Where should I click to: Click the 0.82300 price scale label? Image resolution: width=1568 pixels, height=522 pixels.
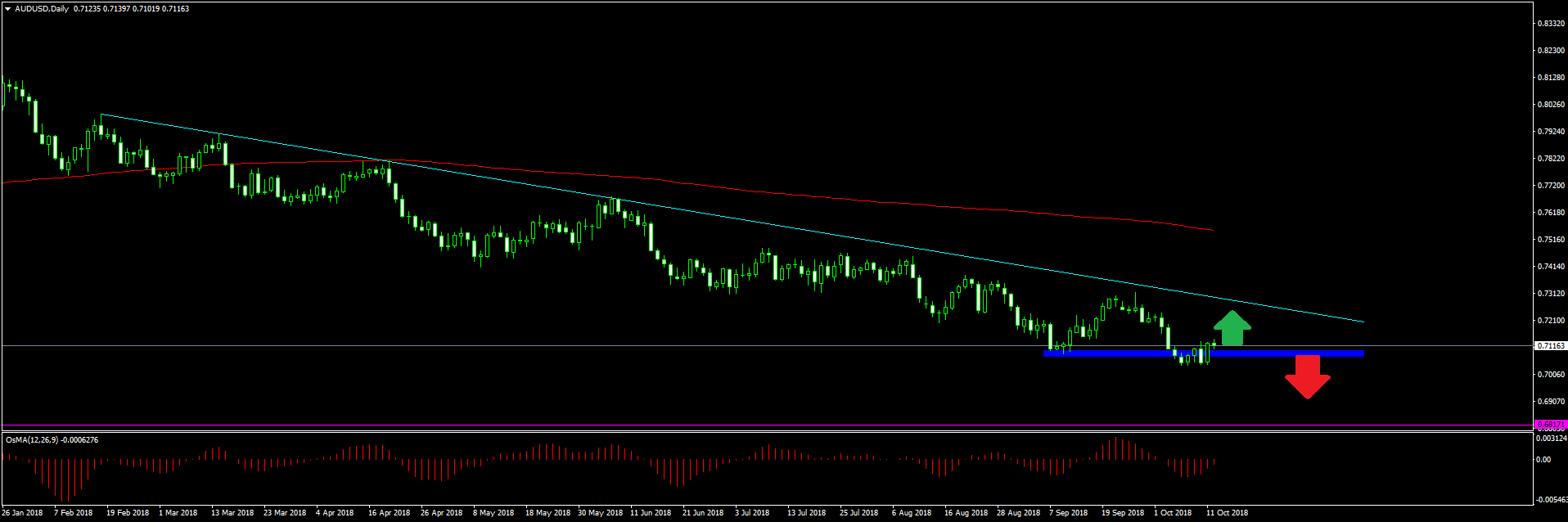[x=1552, y=51]
